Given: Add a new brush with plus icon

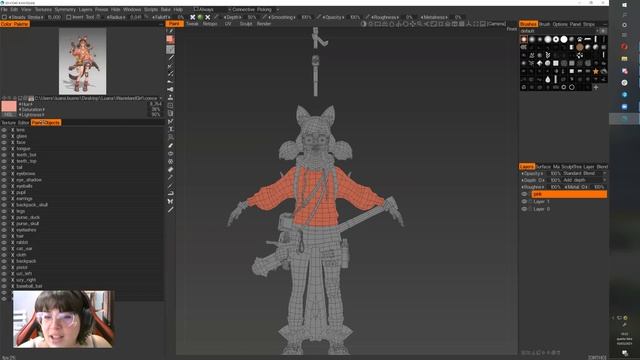Looking at the screenshot, I should click(596, 87).
